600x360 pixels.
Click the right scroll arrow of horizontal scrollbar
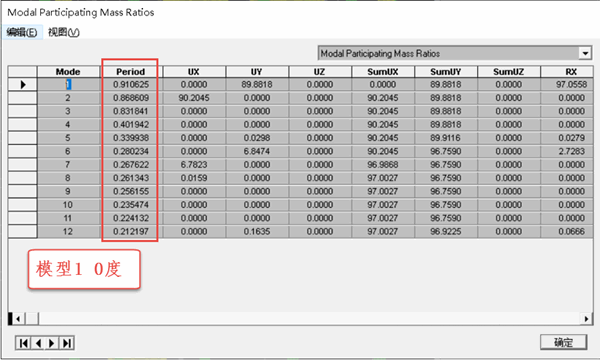pos(586,318)
